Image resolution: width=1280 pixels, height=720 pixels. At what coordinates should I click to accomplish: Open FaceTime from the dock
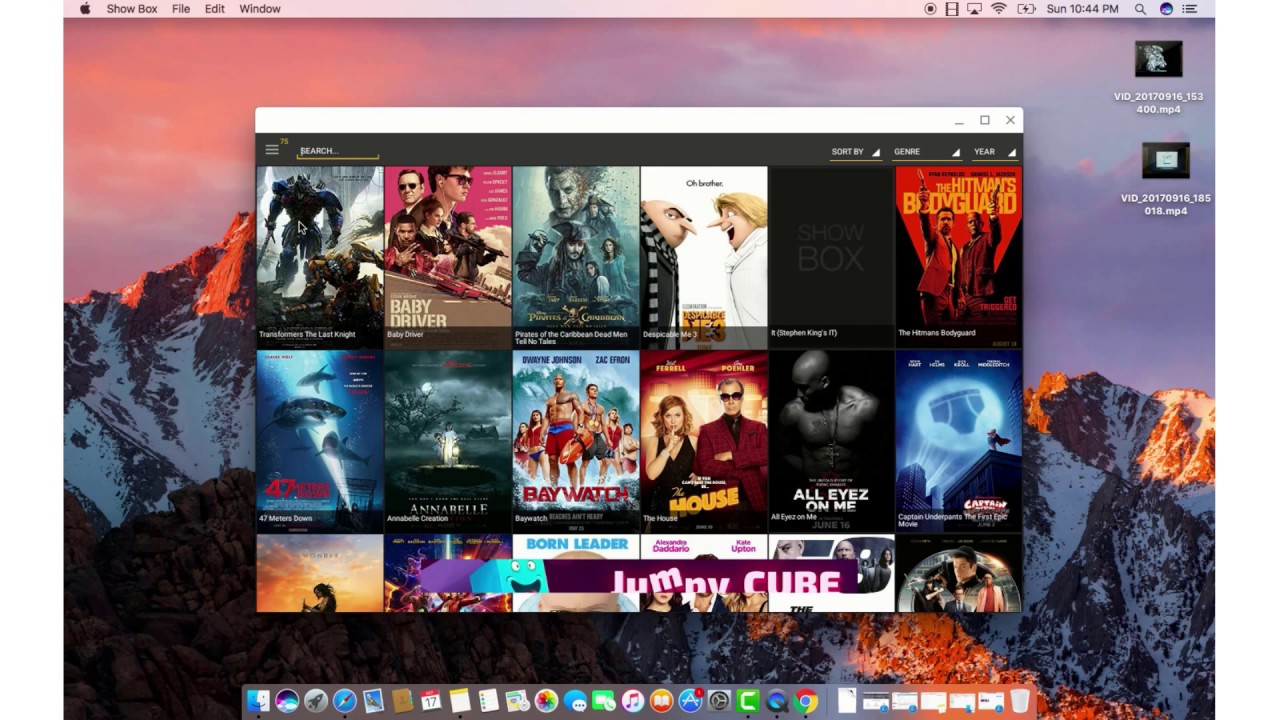[604, 701]
